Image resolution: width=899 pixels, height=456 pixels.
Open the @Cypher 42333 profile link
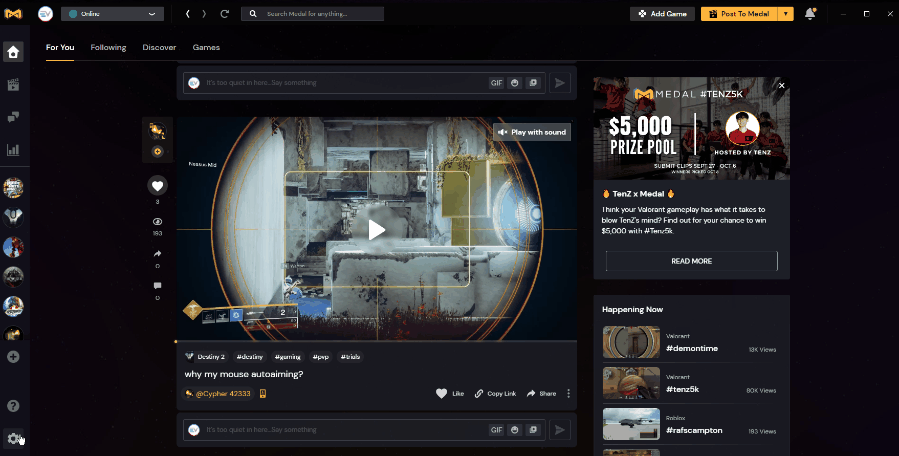tap(218, 393)
